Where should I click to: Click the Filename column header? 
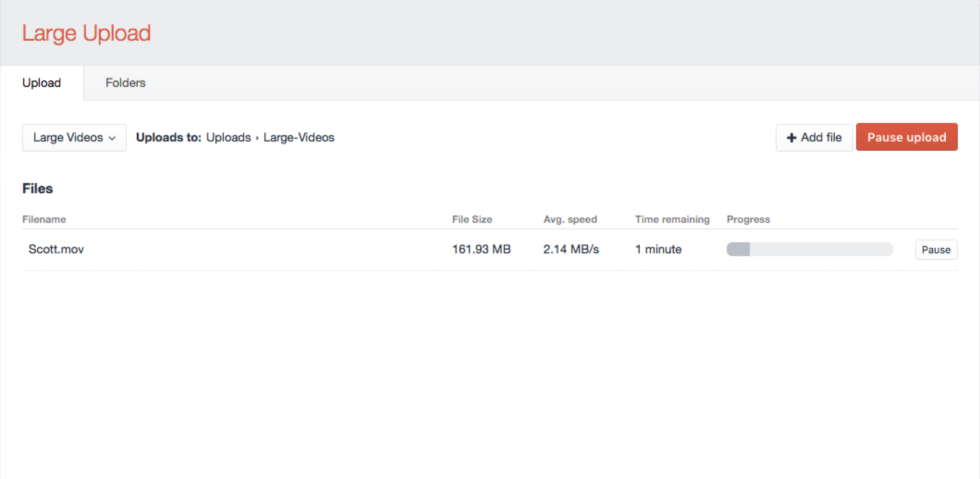tap(44, 219)
